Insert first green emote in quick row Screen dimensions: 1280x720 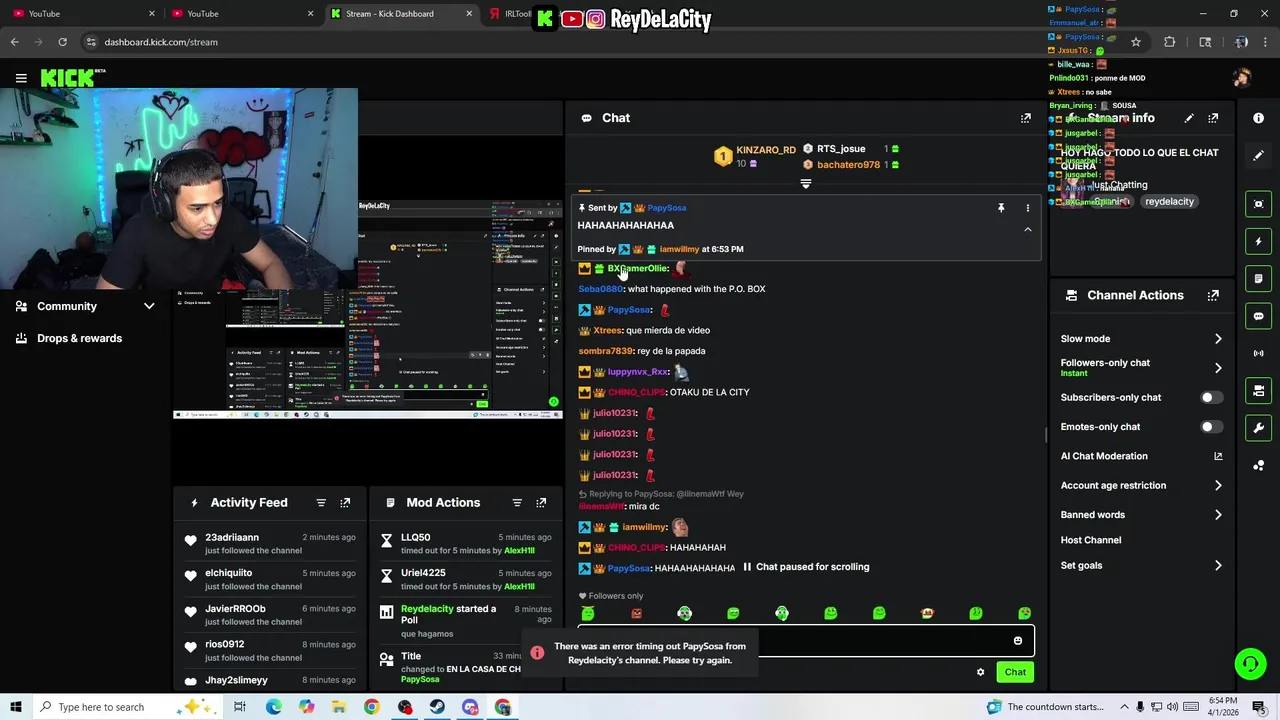[x=588, y=613]
